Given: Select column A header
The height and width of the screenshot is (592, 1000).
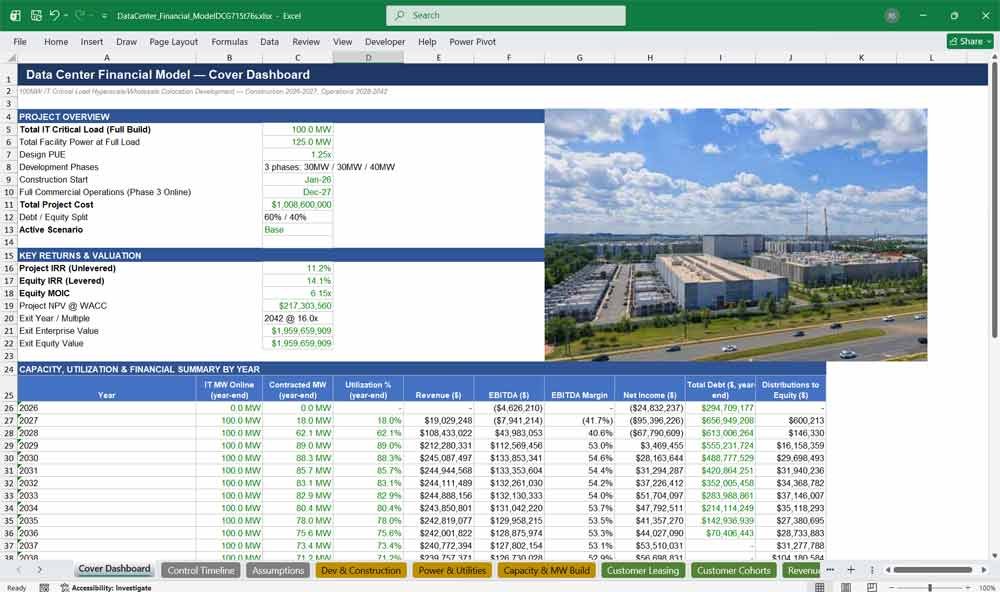Looking at the screenshot, I should pos(107,57).
